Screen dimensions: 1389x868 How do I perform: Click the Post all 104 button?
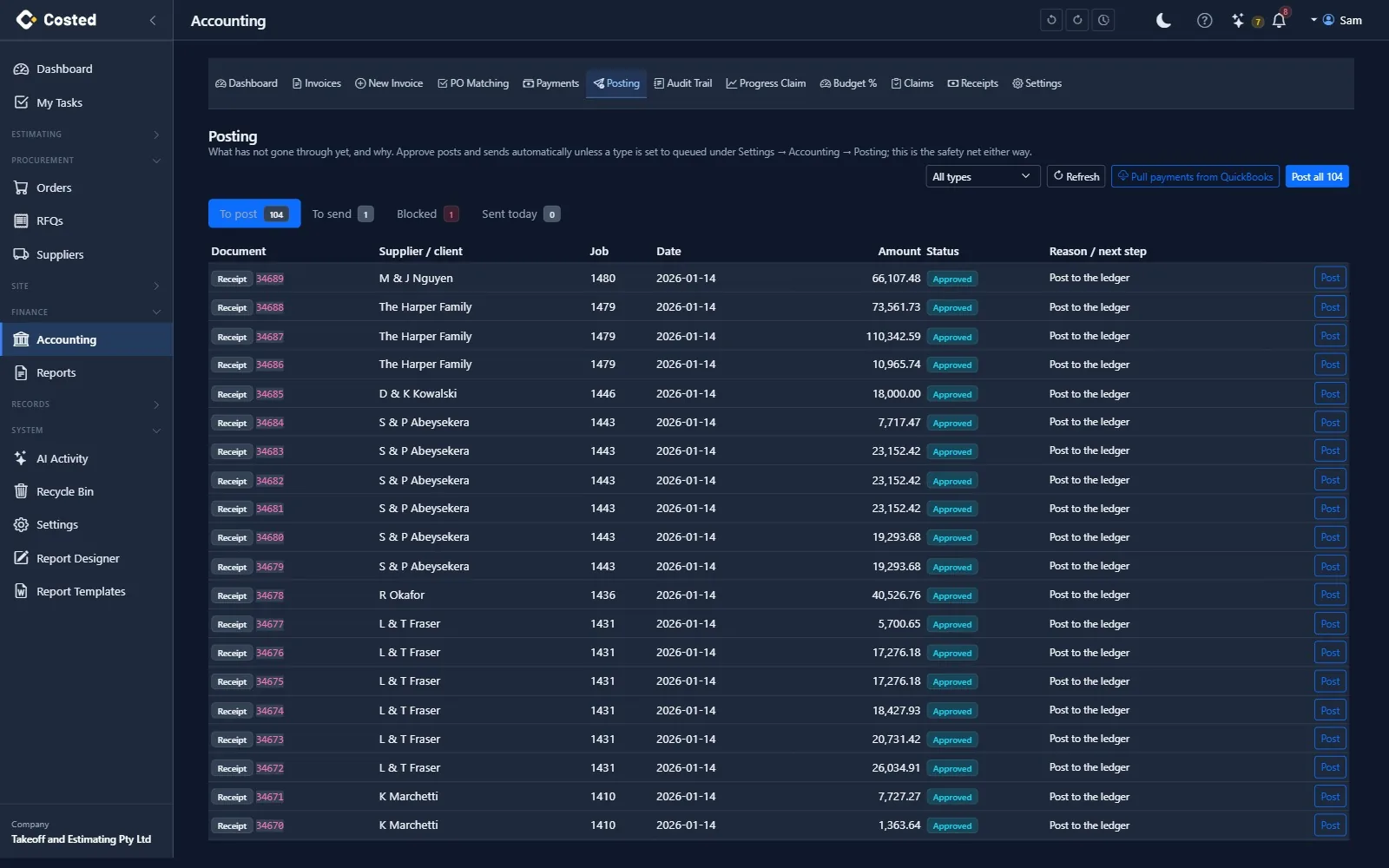coord(1317,176)
